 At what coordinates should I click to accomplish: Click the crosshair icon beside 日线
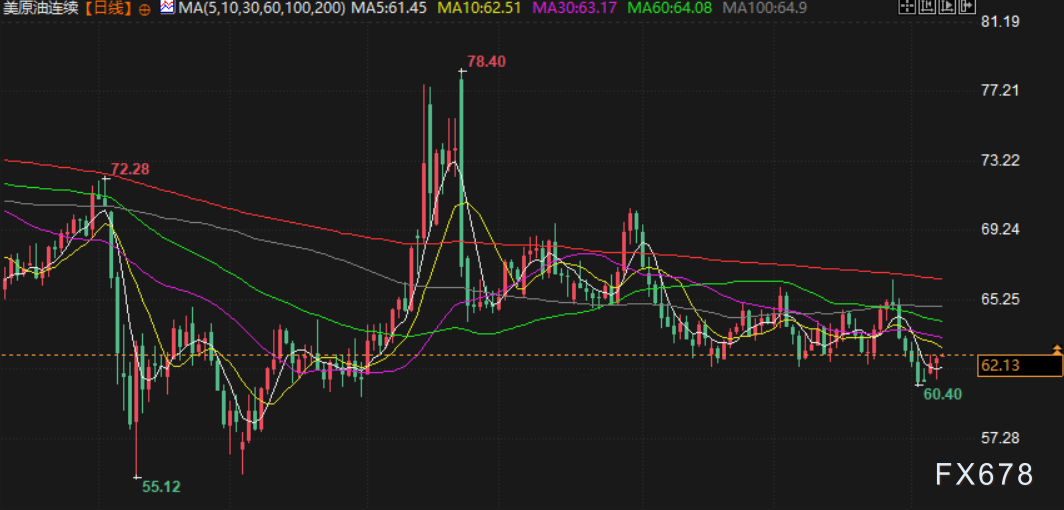[143, 9]
